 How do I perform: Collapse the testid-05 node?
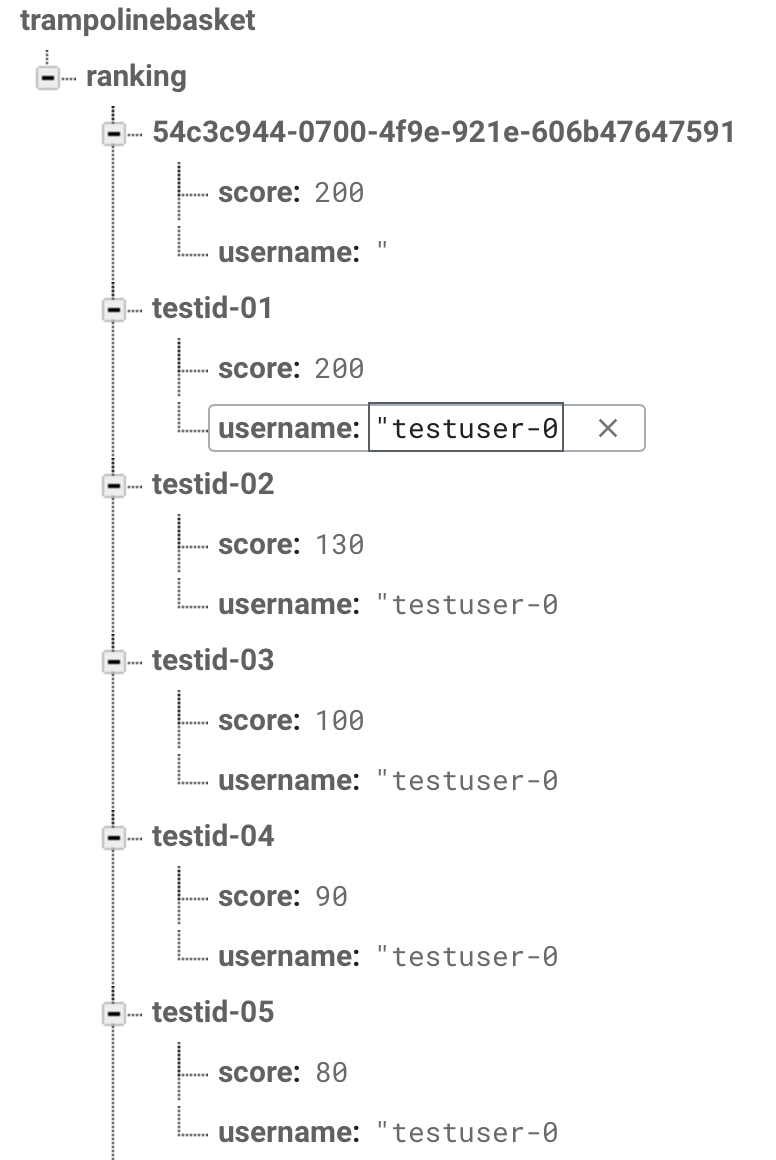(x=114, y=1014)
